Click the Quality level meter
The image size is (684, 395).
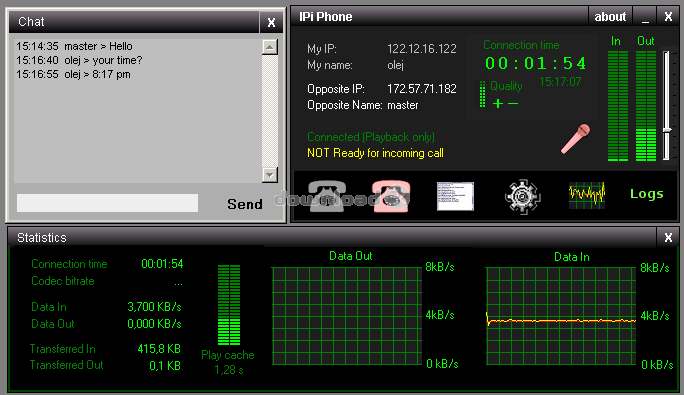click(482, 94)
